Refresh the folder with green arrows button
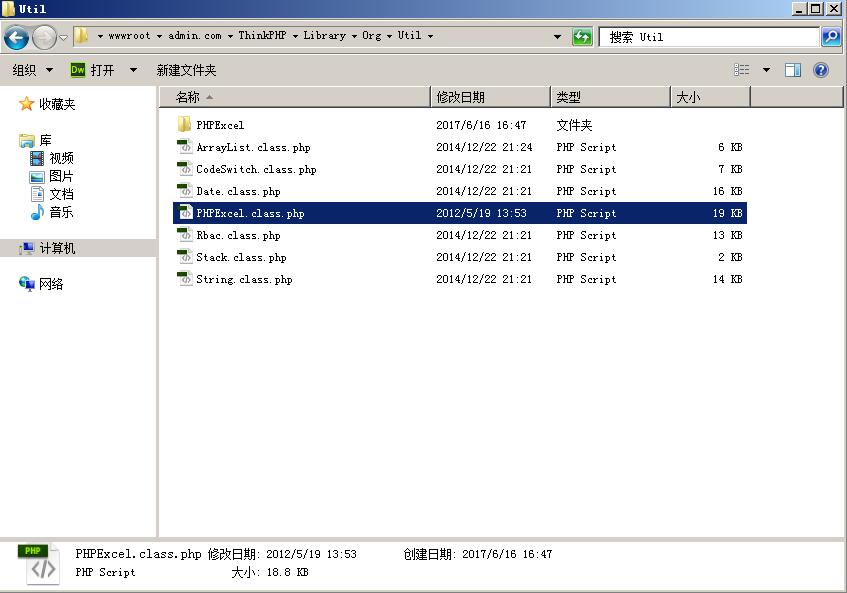The height and width of the screenshot is (593, 847). click(x=582, y=37)
